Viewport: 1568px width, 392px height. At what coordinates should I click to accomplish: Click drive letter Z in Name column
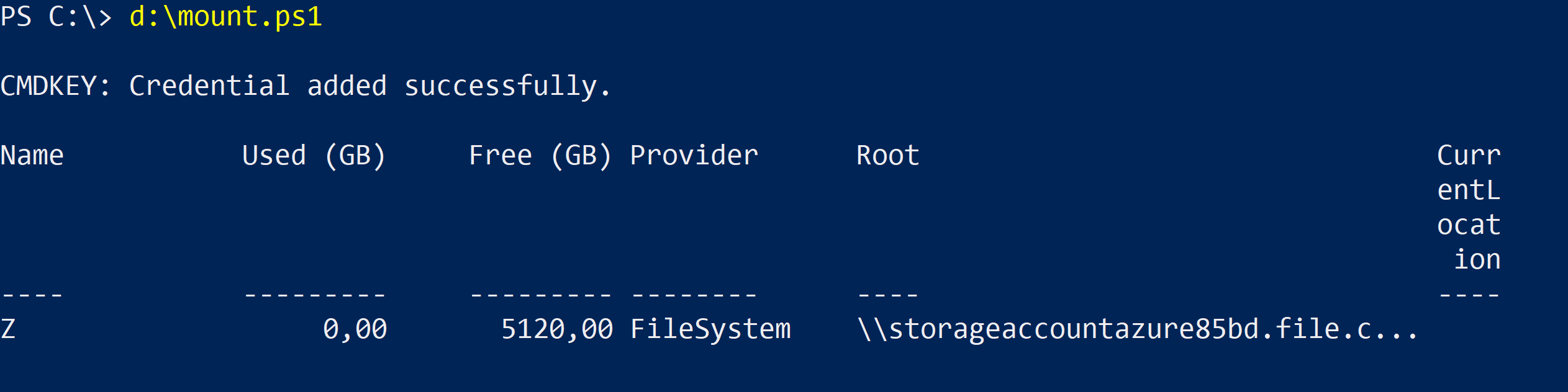pyautogui.click(x=8, y=329)
